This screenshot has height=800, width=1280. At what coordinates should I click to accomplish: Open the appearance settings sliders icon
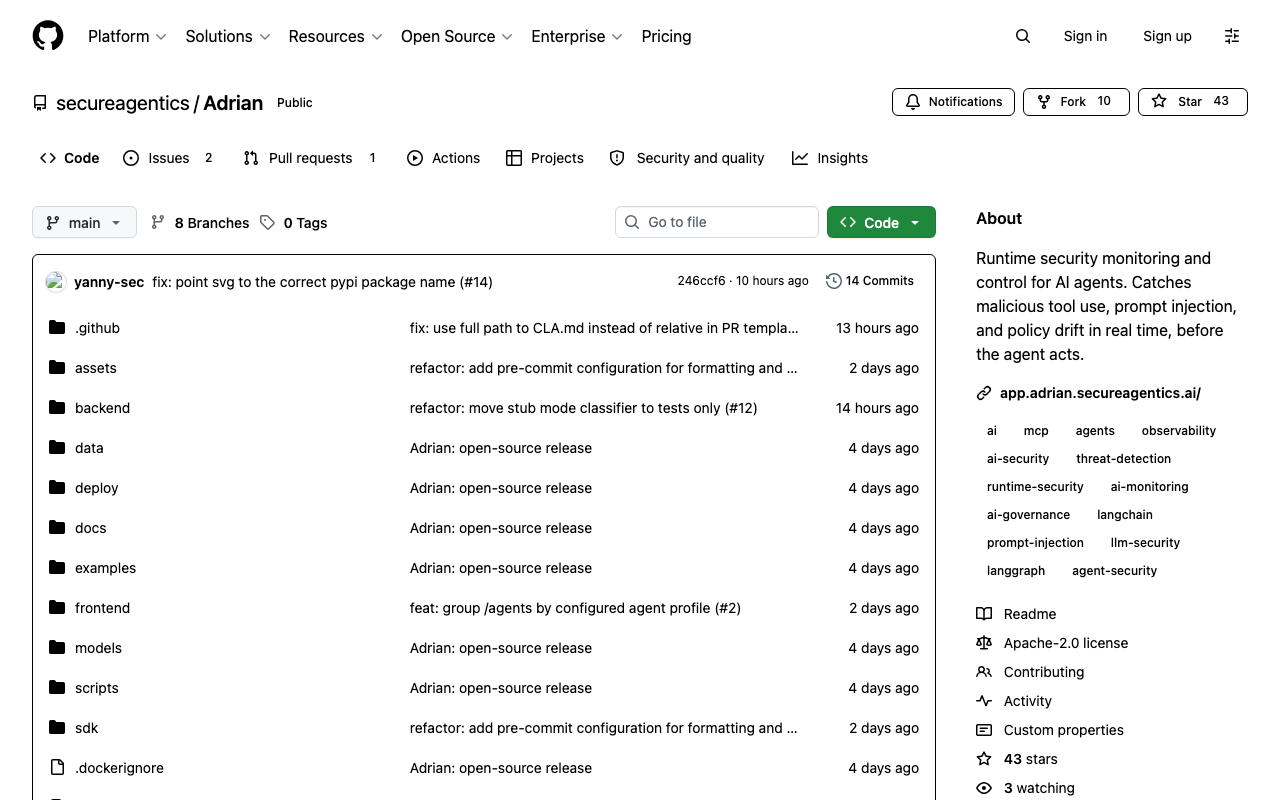coord(1232,36)
